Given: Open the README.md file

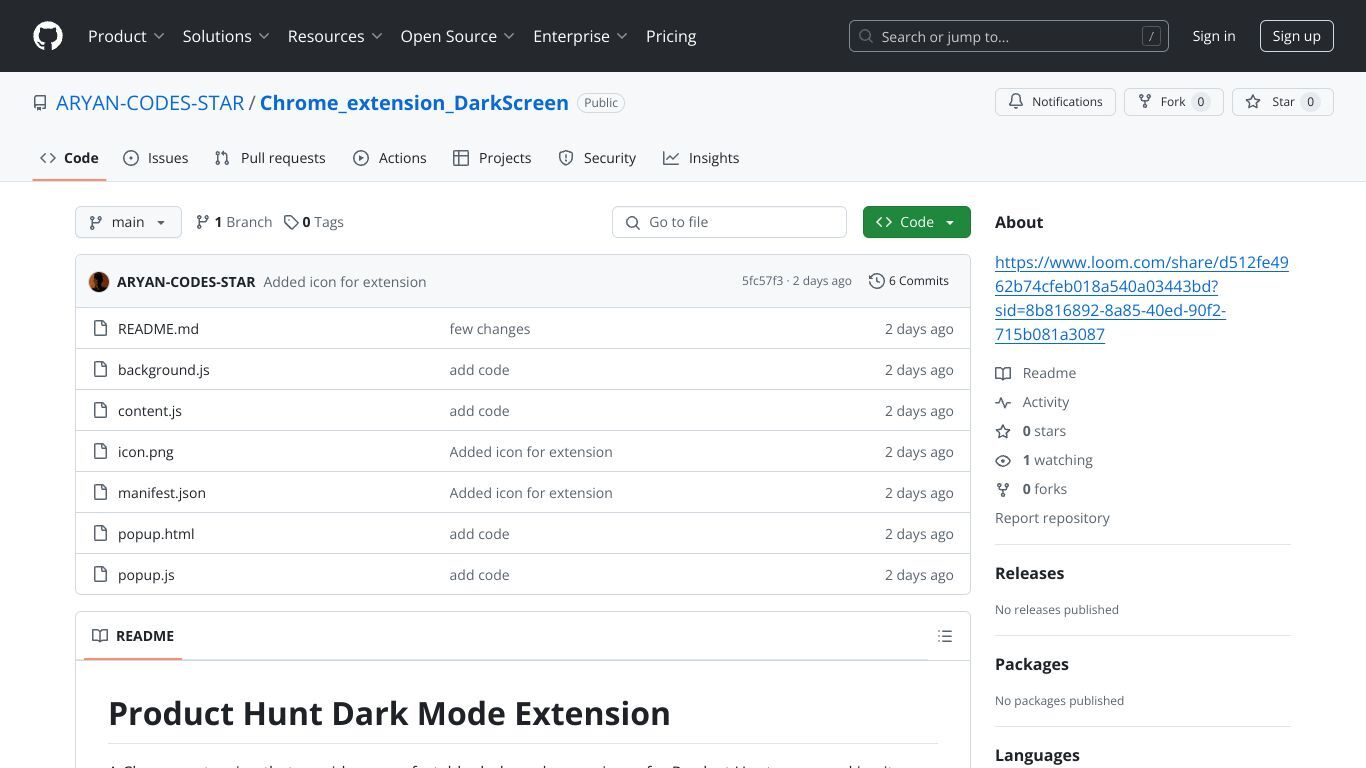Looking at the screenshot, I should (x=158, y=329).
